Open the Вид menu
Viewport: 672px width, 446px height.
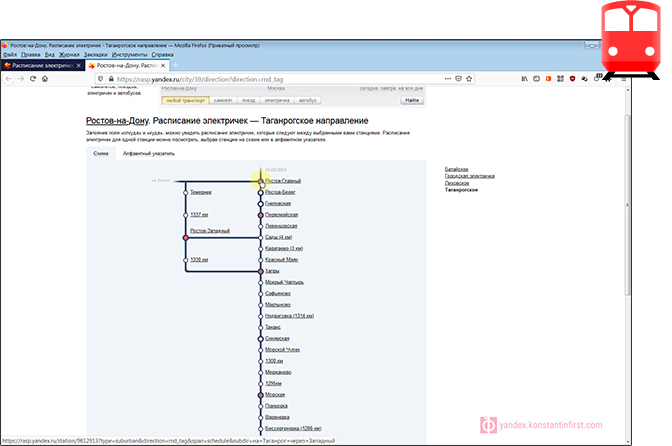(x=50, y=55)
